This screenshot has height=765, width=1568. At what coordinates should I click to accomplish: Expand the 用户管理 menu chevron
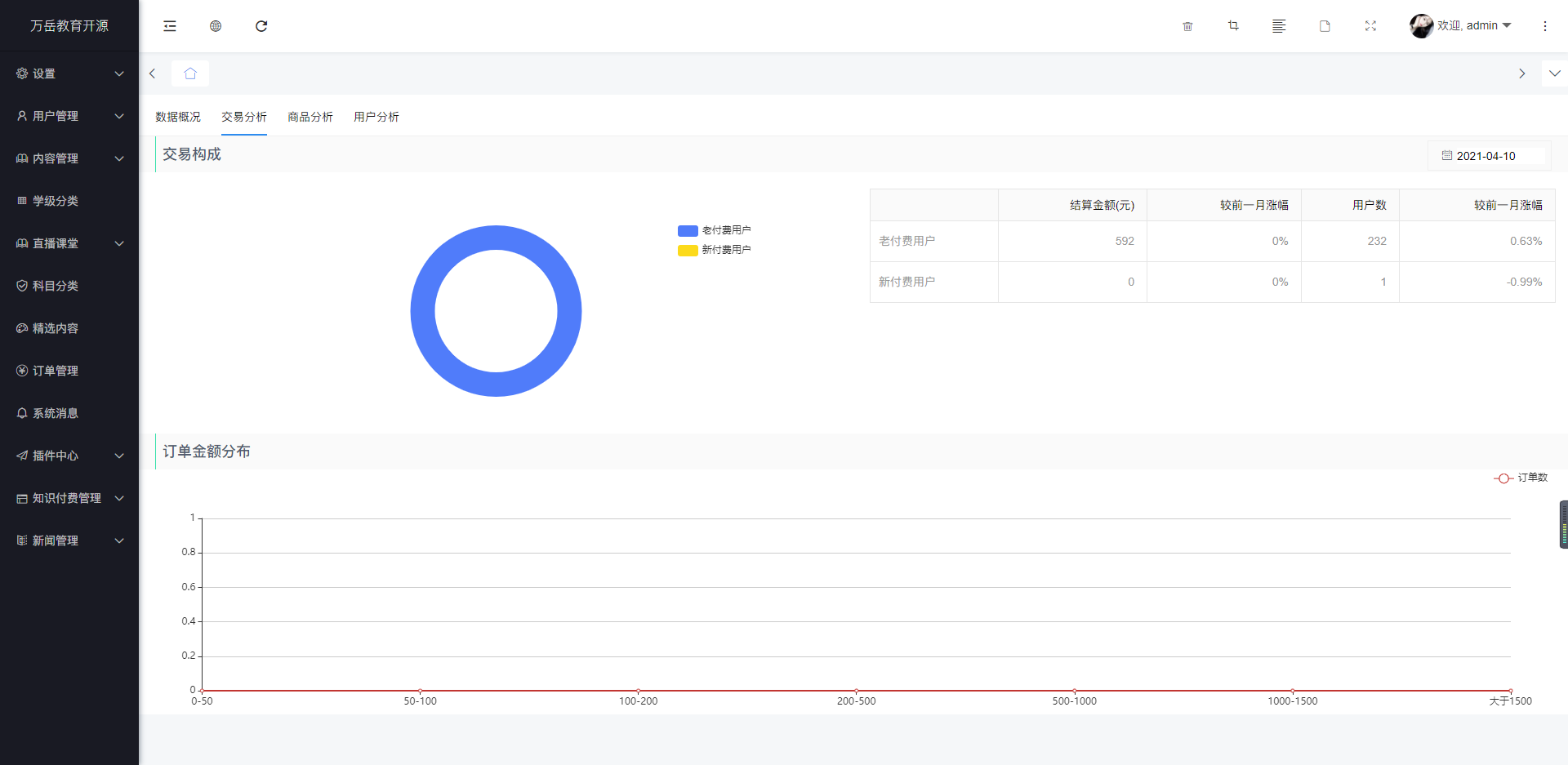click(x=119, y=116)
